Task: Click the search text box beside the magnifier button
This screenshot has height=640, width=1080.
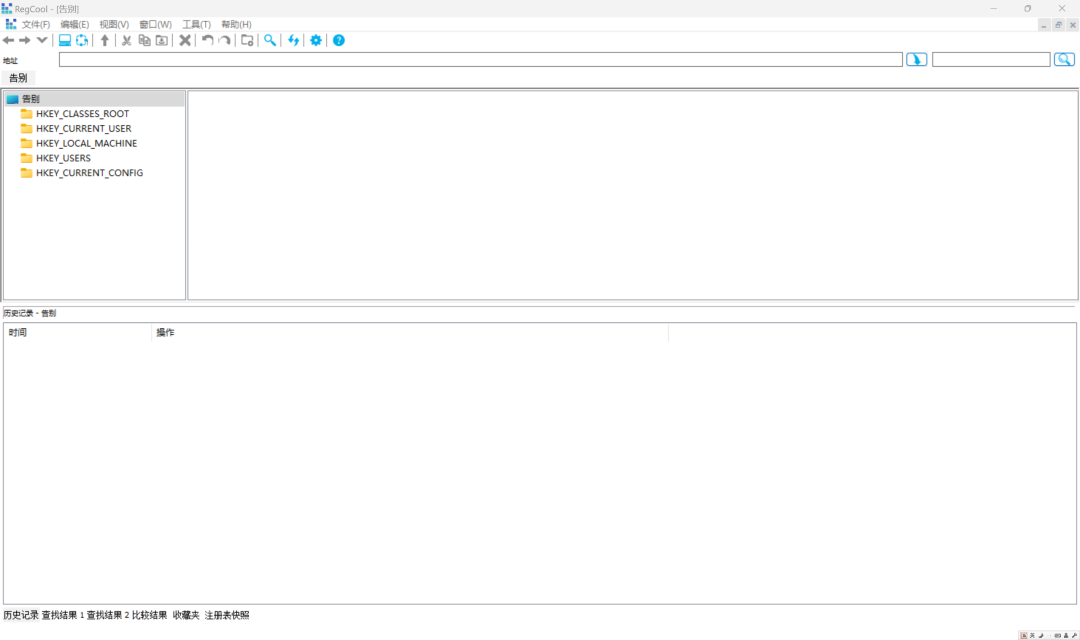Action: pos(991,60)
